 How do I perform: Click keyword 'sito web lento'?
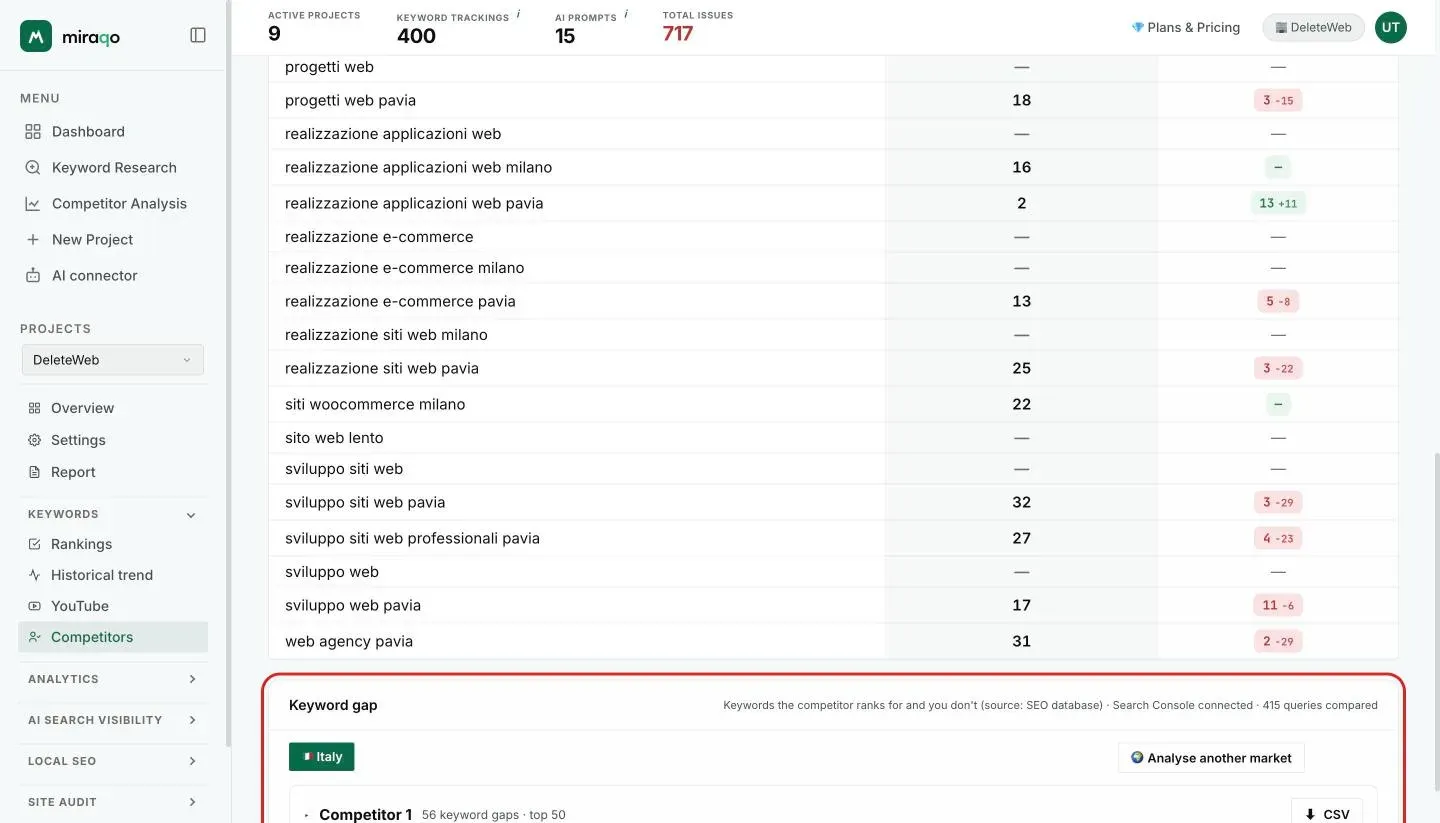(334, 438)
